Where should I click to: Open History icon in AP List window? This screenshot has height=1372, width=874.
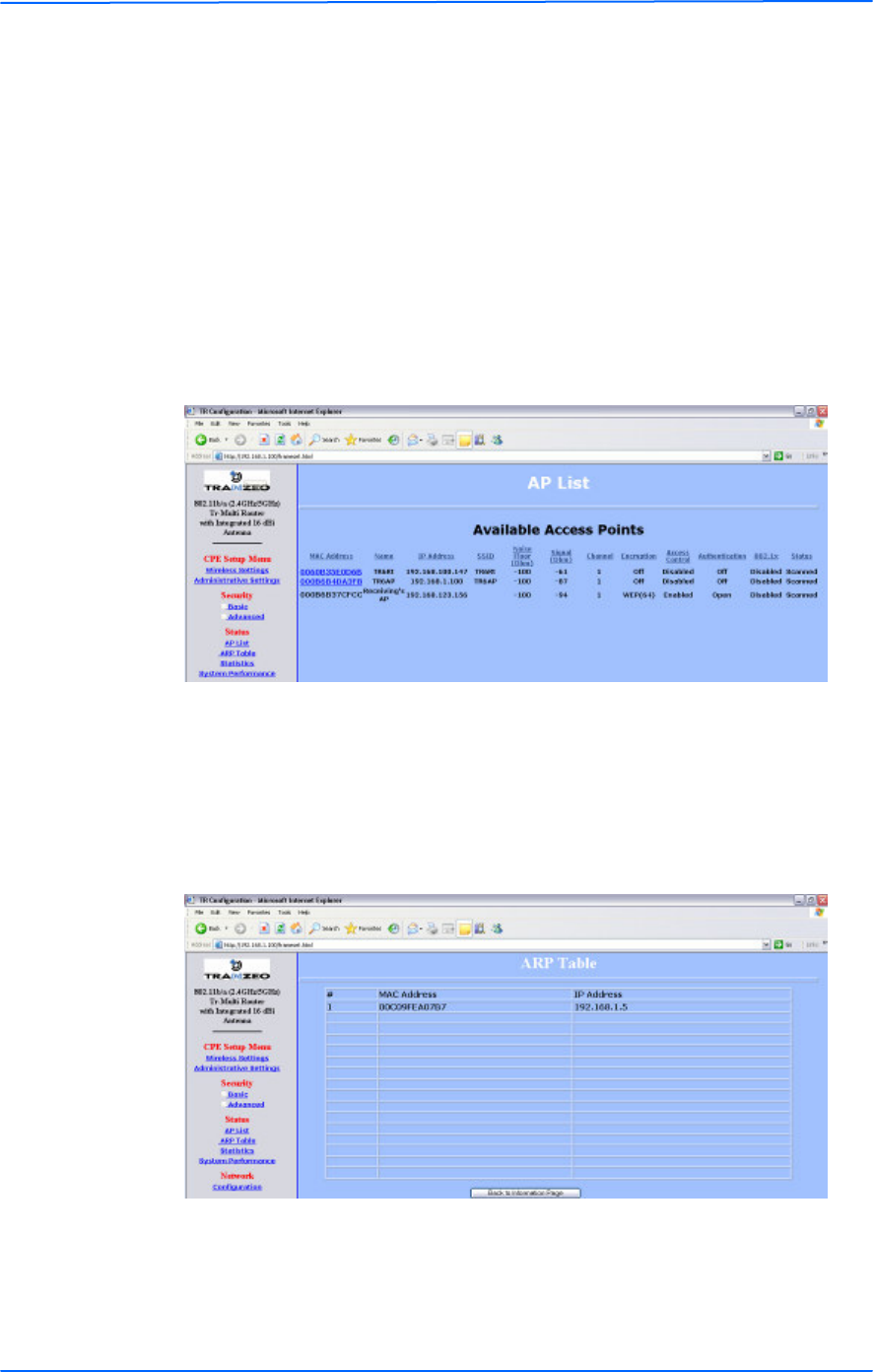[393, 440]
